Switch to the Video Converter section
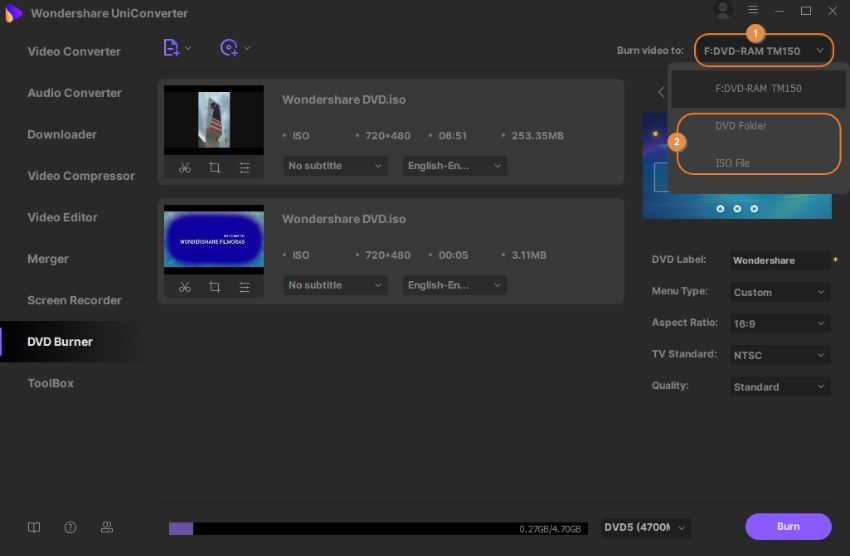850x556 pixels. tap(74, 51)
